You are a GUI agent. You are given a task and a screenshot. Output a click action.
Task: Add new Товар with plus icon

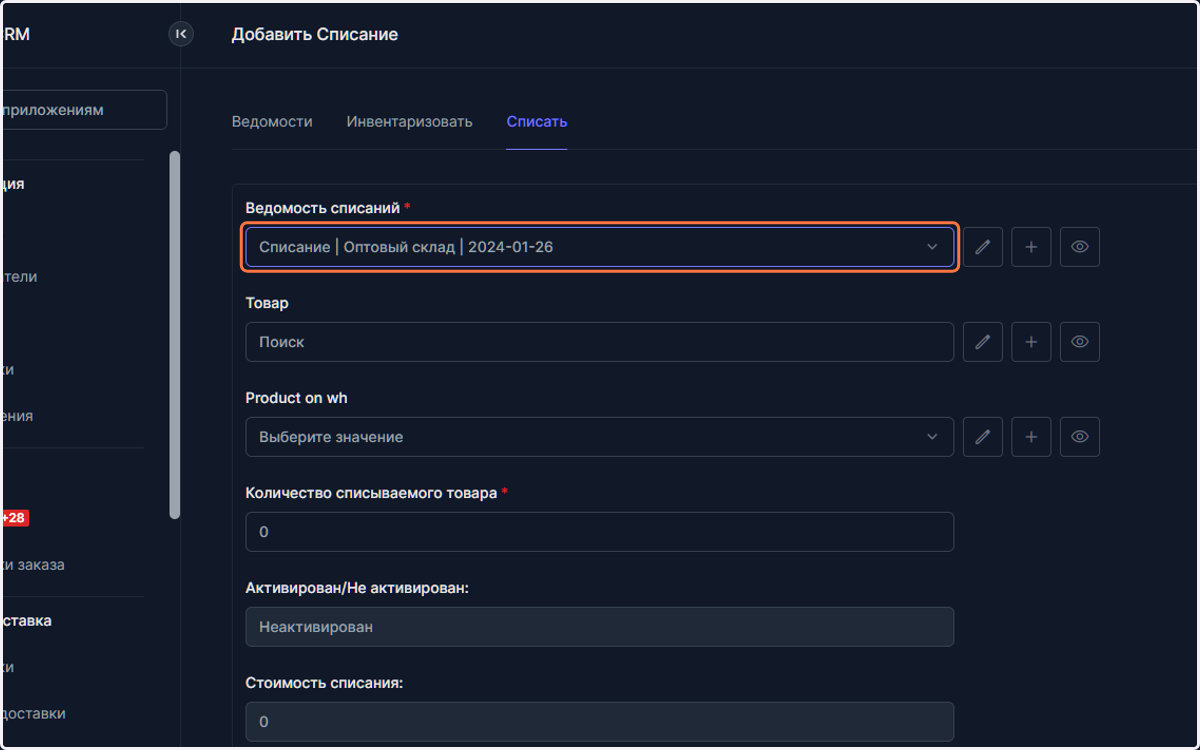tap(1031, 342)
